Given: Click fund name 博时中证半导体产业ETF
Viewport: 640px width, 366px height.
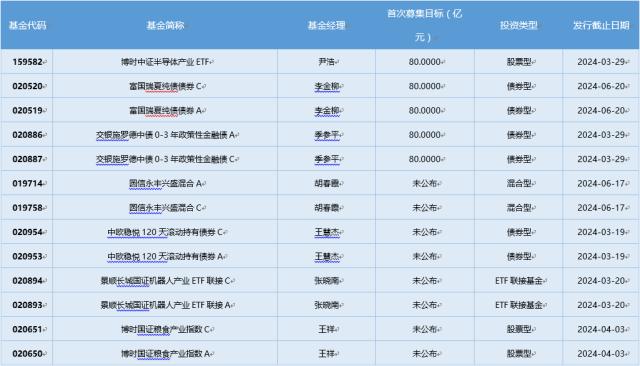Looking at the screenshot, I should [165, 62].
